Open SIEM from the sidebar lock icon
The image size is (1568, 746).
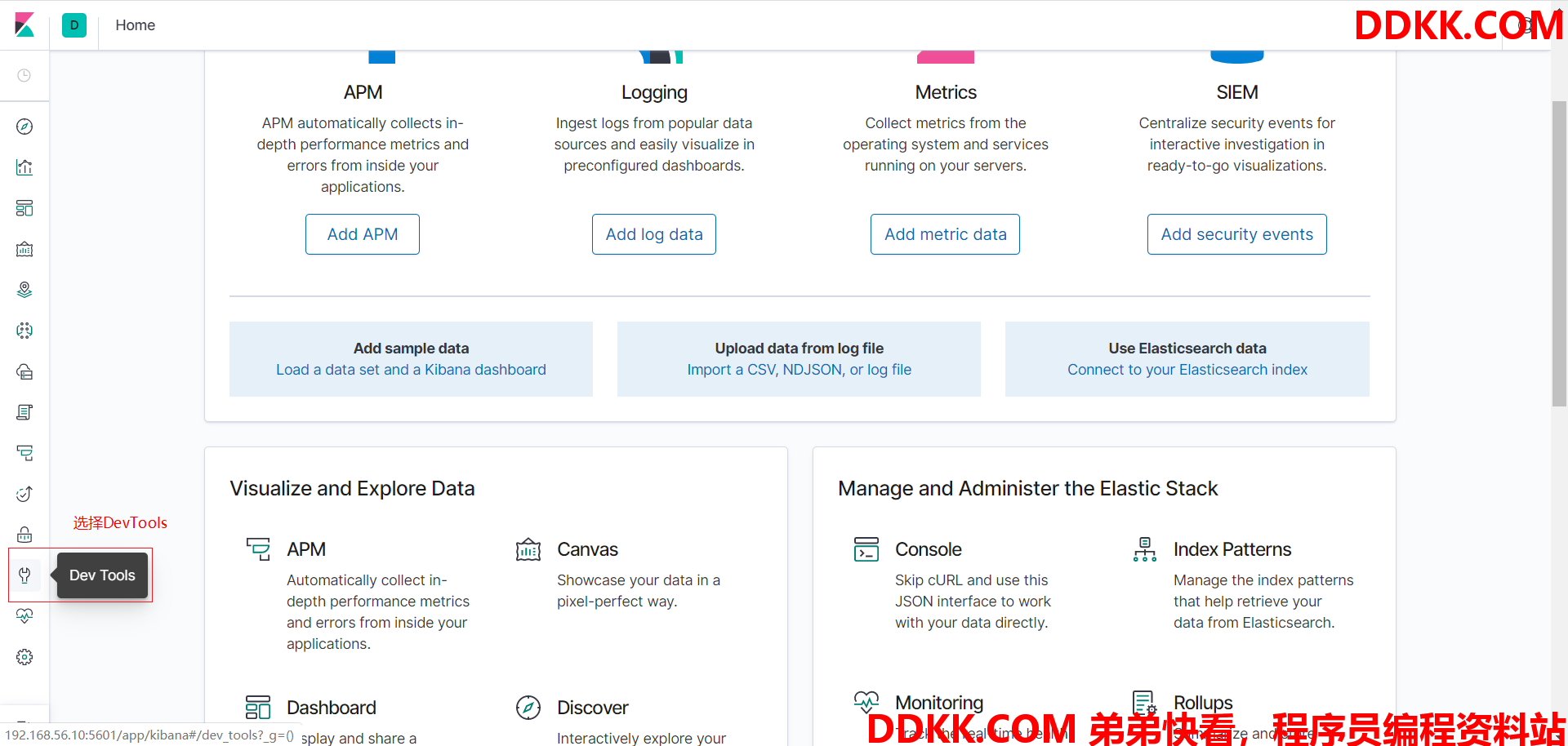[x=24, y=535]
